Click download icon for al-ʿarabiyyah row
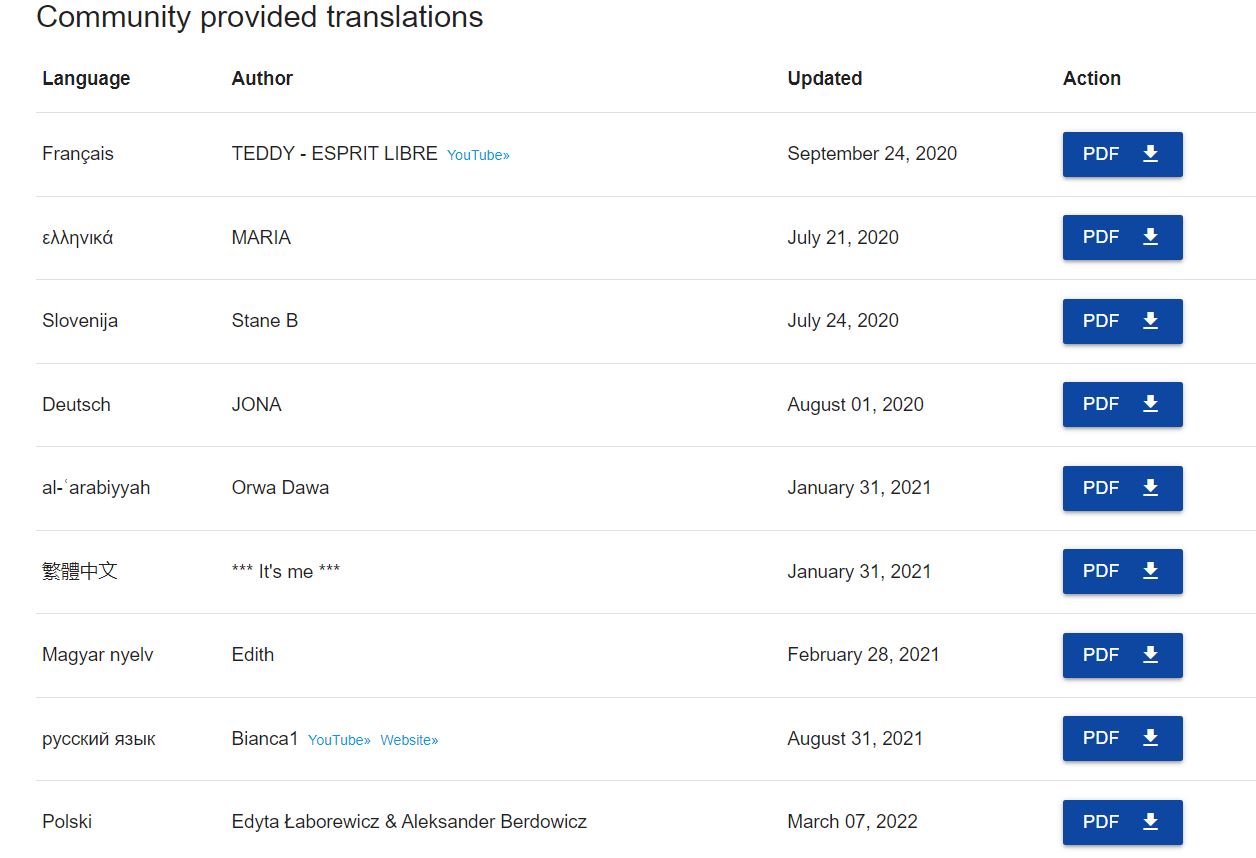The height and width of the screenshot is (858, 1256). 1150,488
